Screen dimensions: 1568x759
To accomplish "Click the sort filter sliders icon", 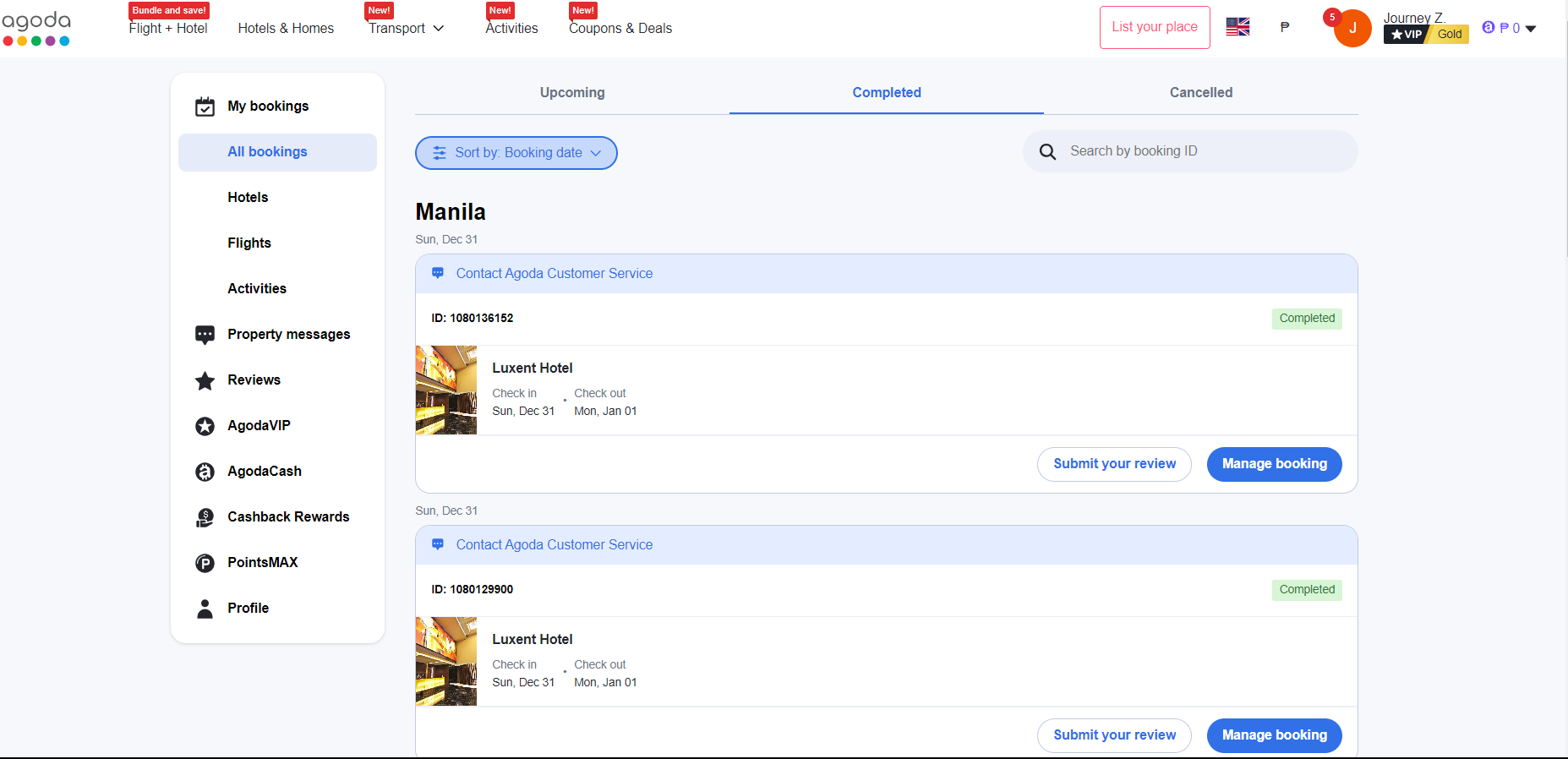I will coord(440,153).
